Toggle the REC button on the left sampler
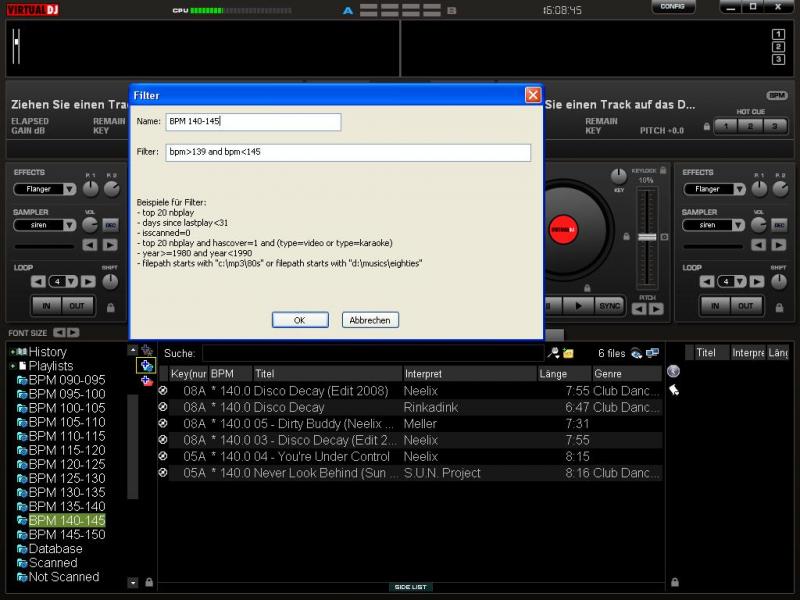Screen dimensions: 800x600 pyautogui.click(x=110, y=225)
